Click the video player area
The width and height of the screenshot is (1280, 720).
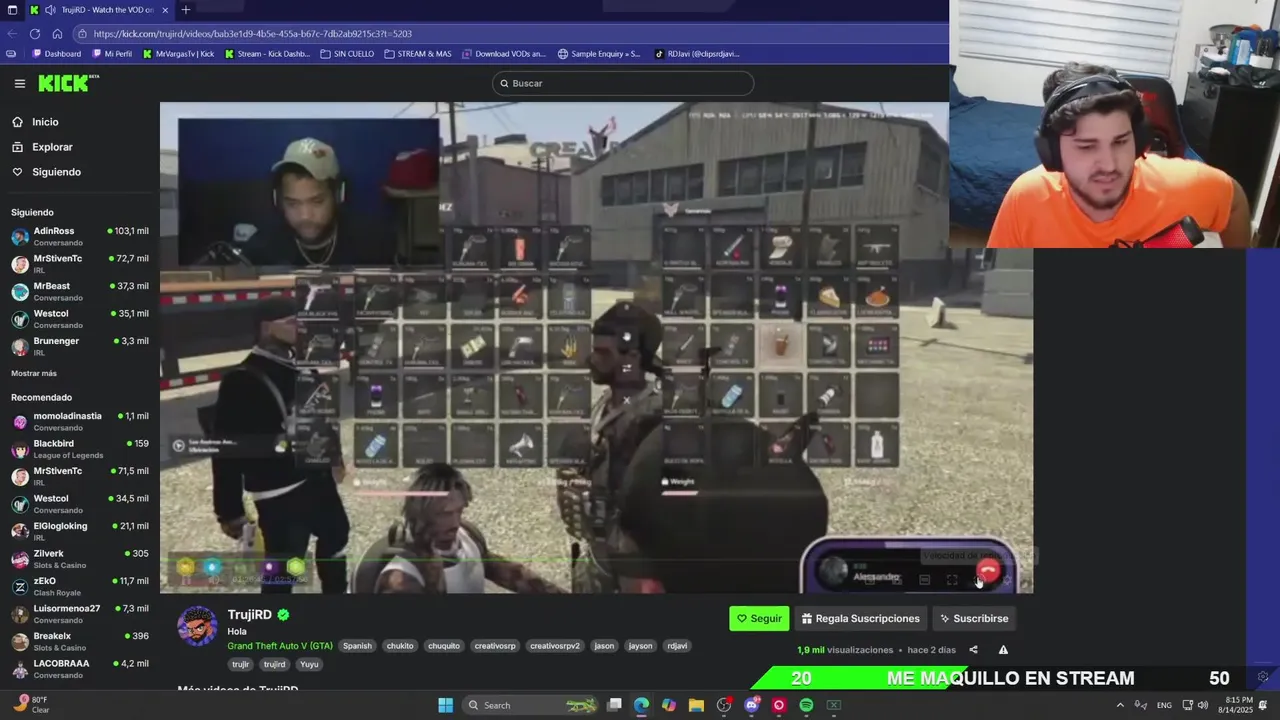[x=596, y=347]
